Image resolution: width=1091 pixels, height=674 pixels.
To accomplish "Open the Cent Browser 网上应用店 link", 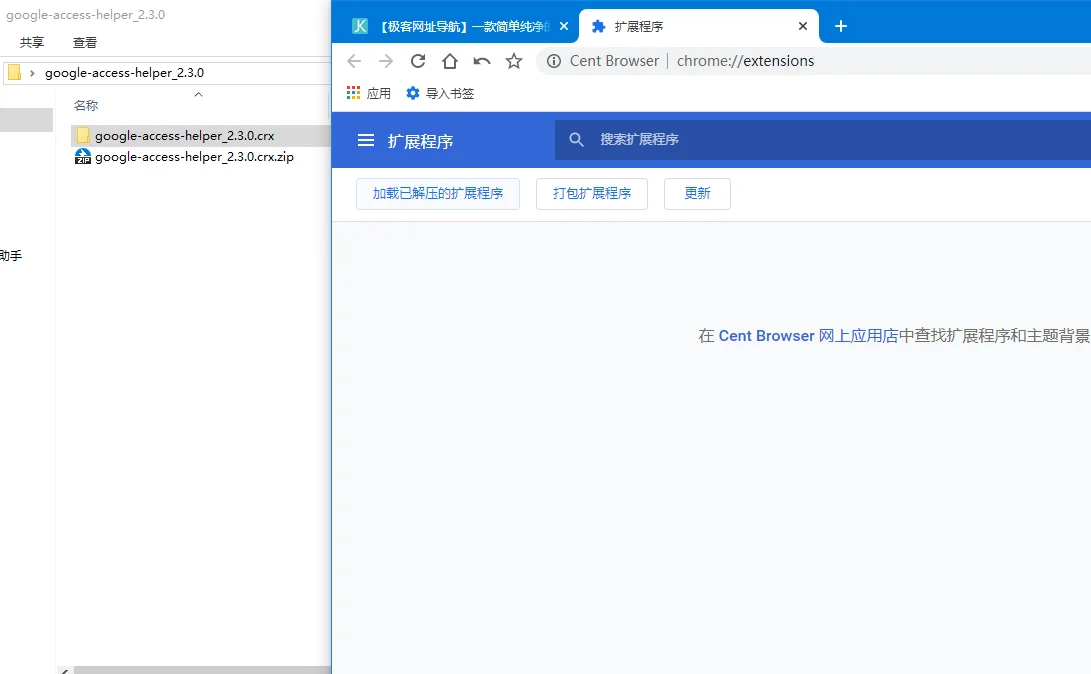I will [x=808, y=336].
